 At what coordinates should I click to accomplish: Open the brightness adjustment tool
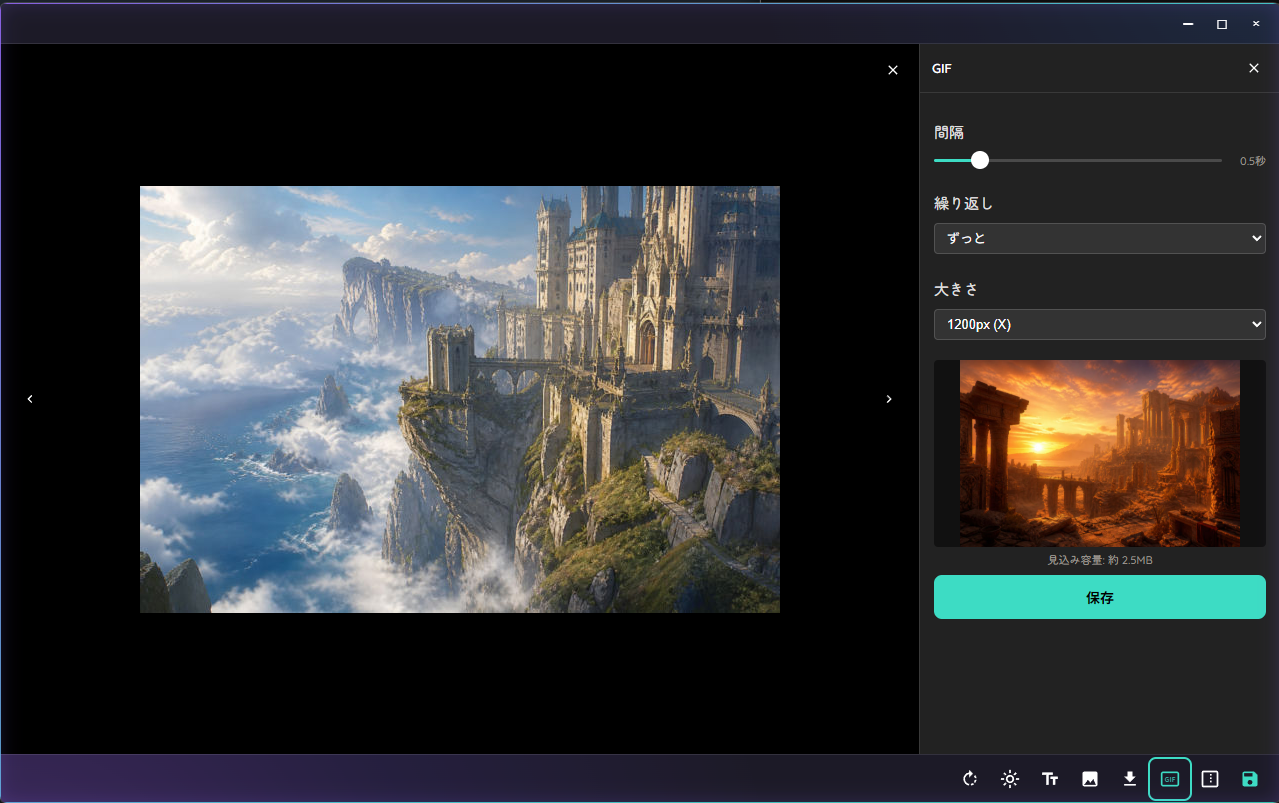point(1010,779)
